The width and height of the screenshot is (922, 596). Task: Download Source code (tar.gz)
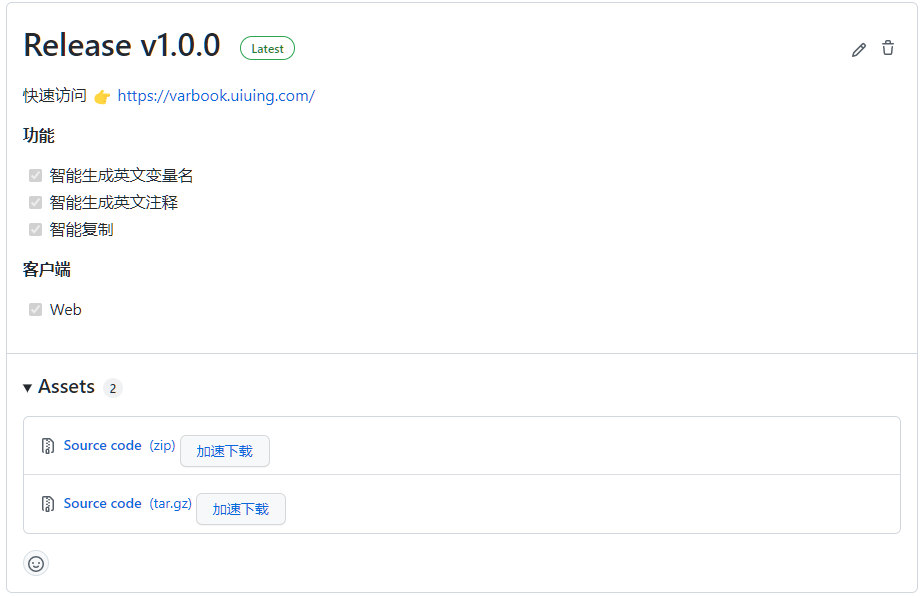coord(128,503)
